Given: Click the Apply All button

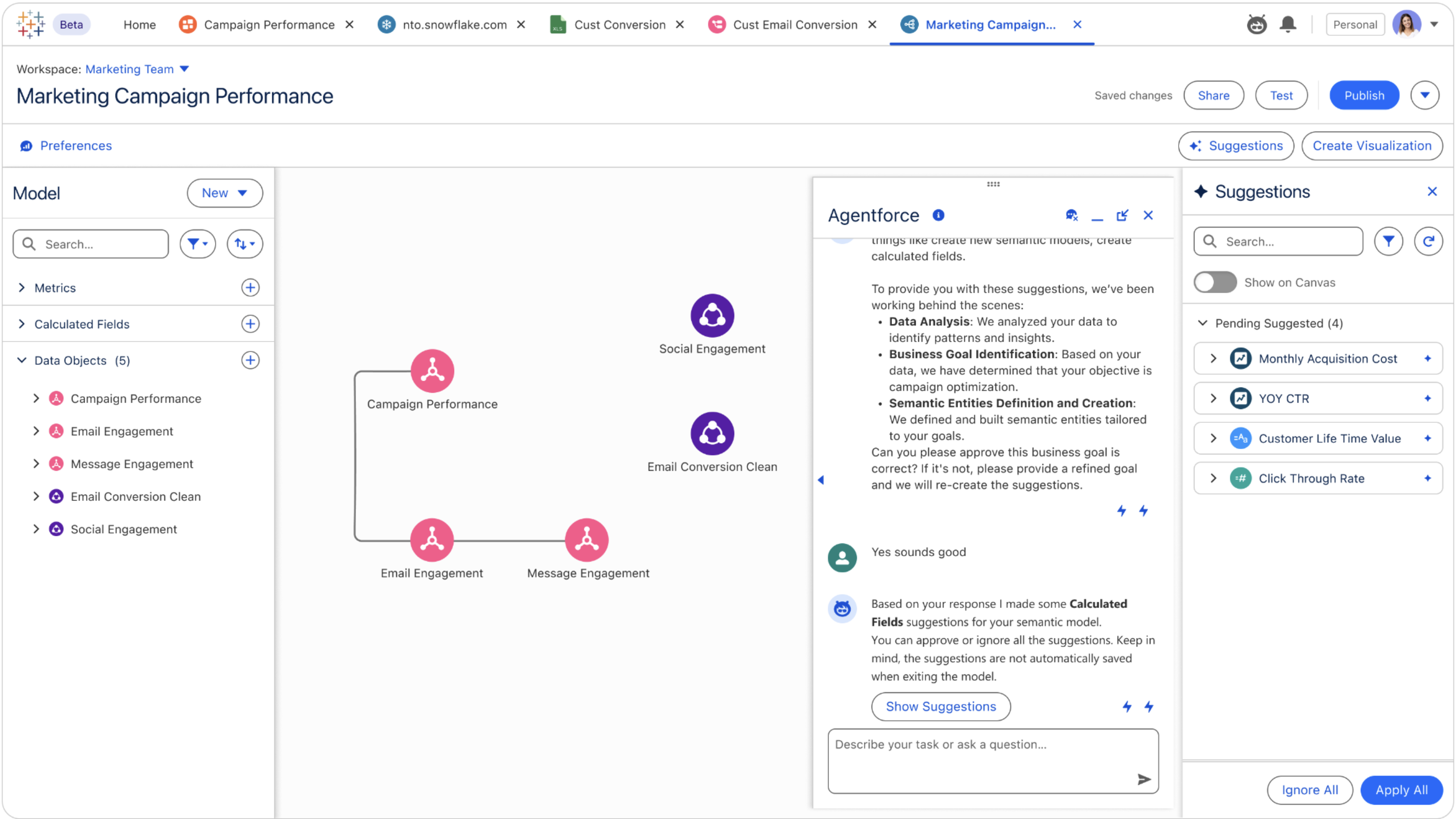Looking at the screenshot, I should pyautogui.click(x=1401, y=790).
